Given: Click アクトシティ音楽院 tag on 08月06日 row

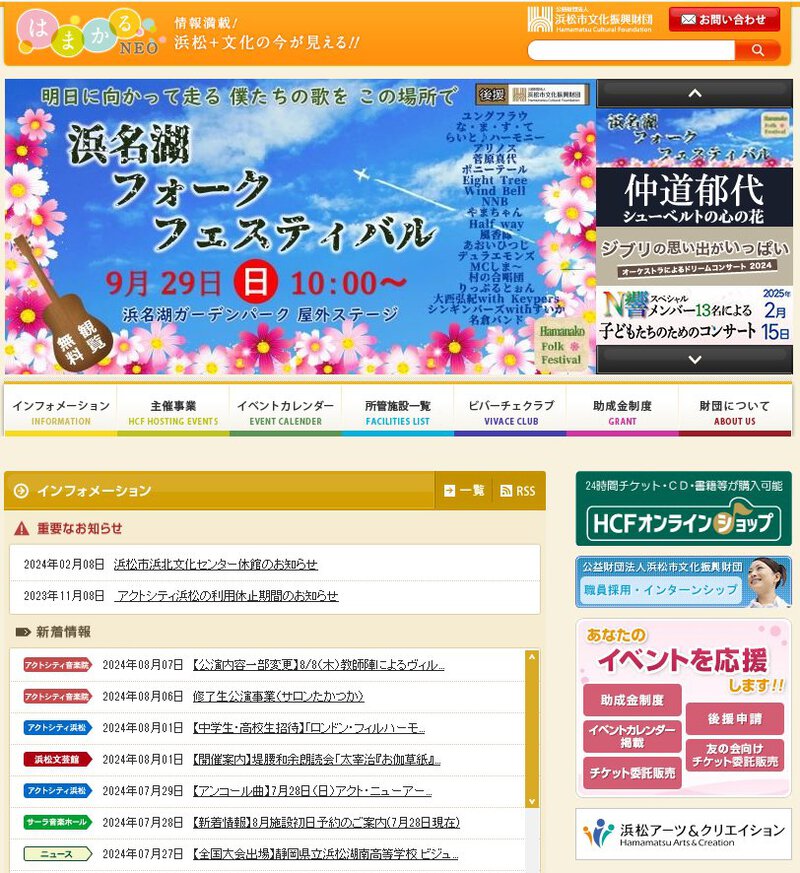Looking at the screenshot, I should [58, 697].
